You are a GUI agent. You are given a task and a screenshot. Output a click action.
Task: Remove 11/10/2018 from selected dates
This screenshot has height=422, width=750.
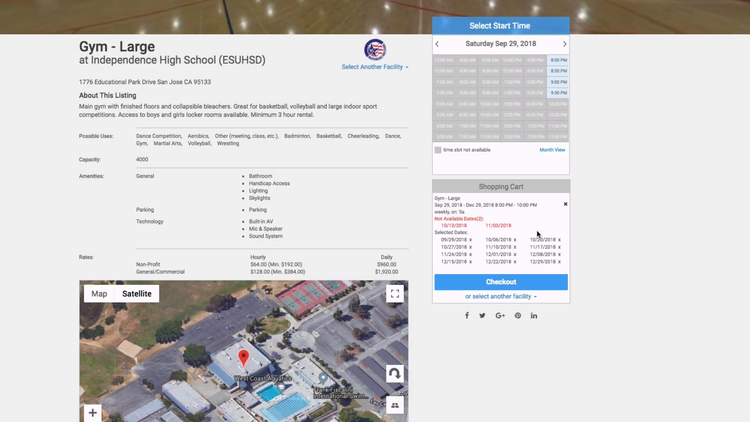(x=515, y=247)
